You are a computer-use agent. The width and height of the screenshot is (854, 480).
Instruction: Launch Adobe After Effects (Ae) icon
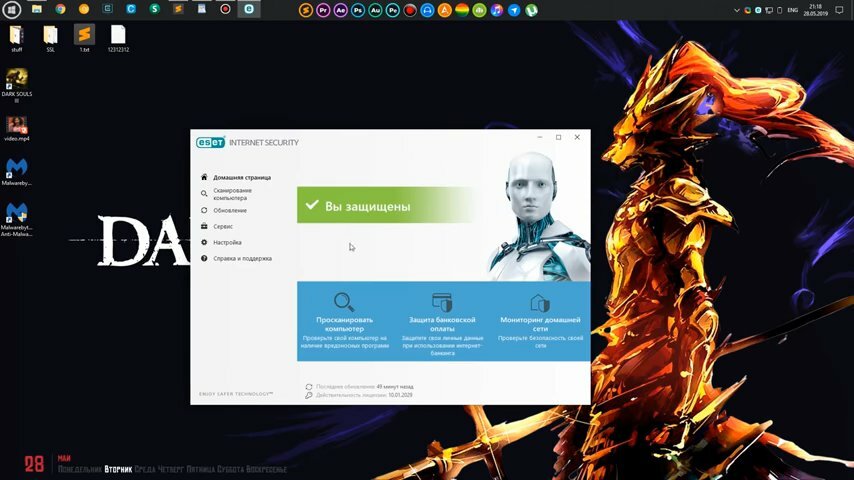tap(340, 10)
